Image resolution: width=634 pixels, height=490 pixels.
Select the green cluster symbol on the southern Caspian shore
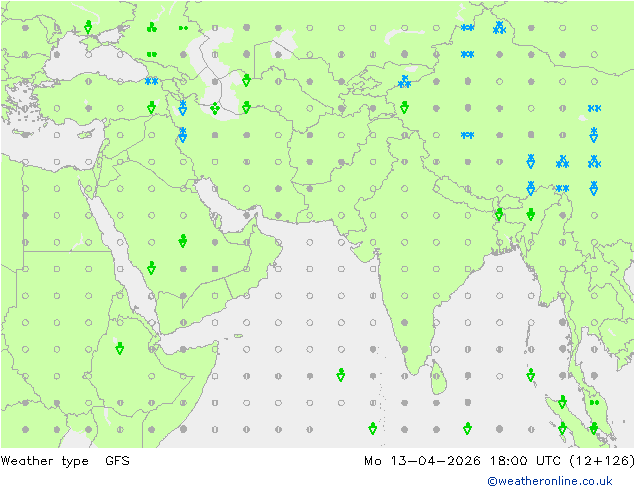click(214, 109)
